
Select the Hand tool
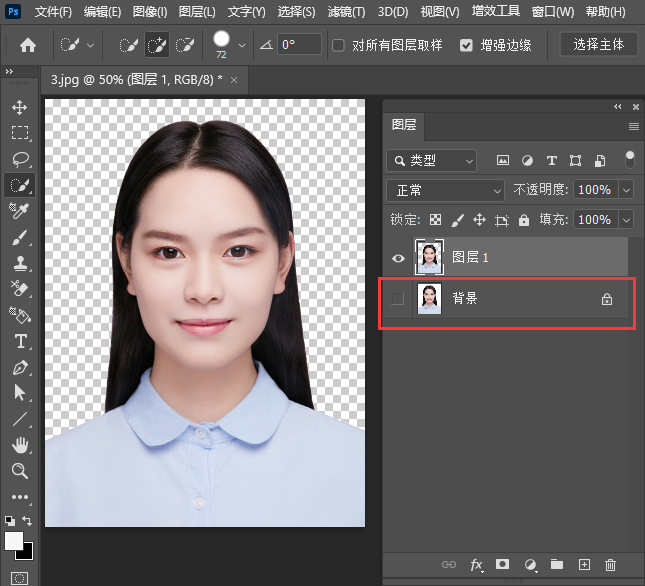pos(20,445)
